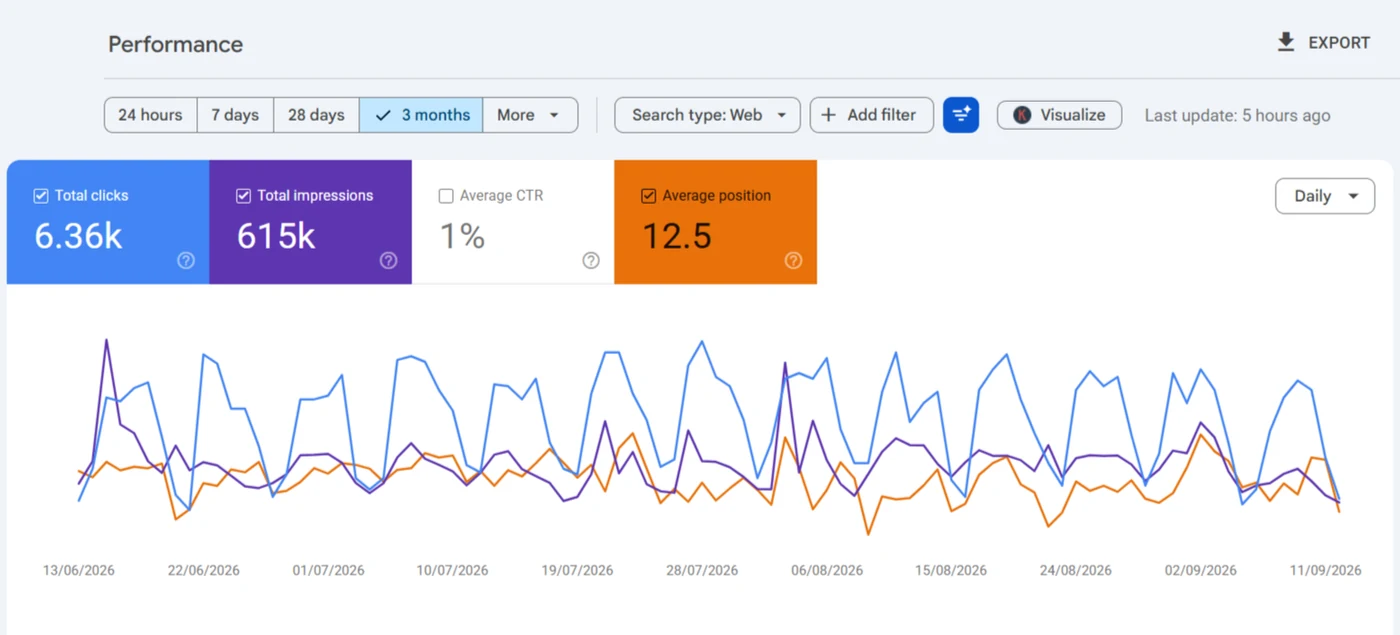The width and height of the screenshot is (1400, 635).
Task: Click the 15/08/2026 axis date label
Action: (x=951, y=570)
